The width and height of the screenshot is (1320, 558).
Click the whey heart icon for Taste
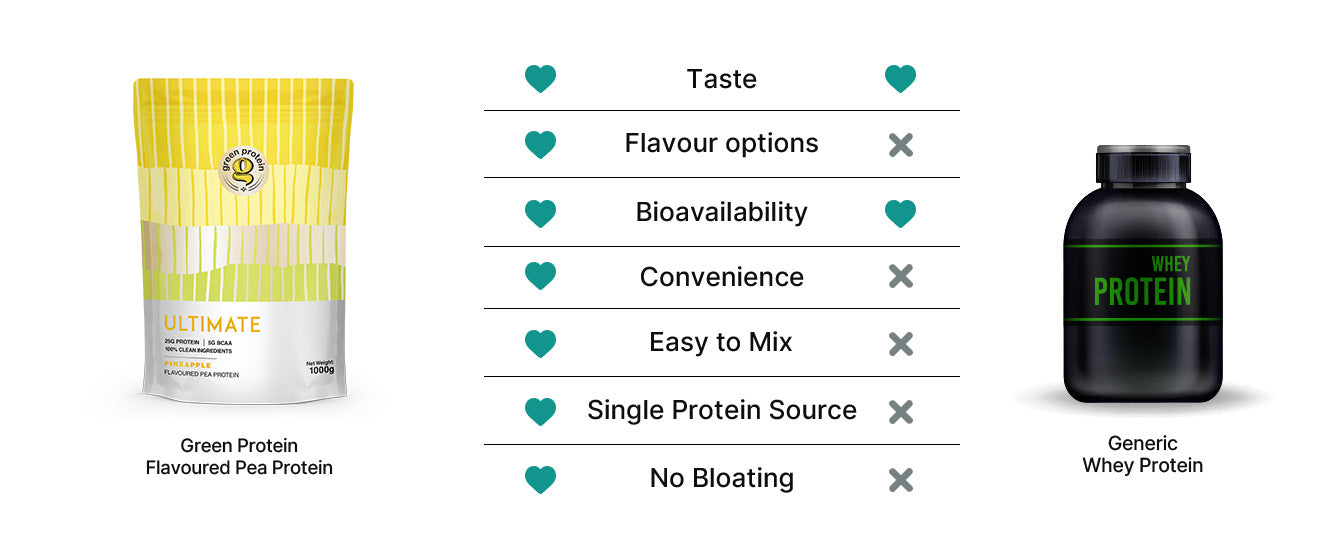(x=900, y=79)
